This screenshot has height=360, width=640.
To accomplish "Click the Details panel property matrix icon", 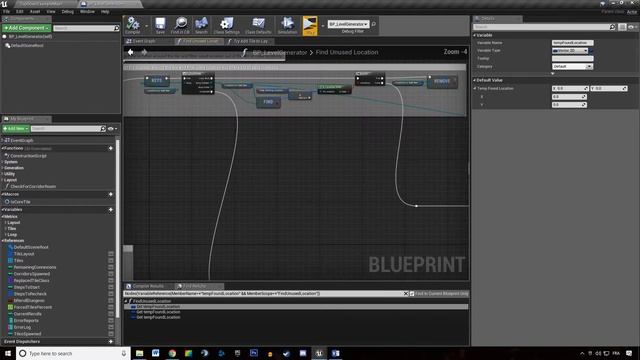I will [622, 27].
